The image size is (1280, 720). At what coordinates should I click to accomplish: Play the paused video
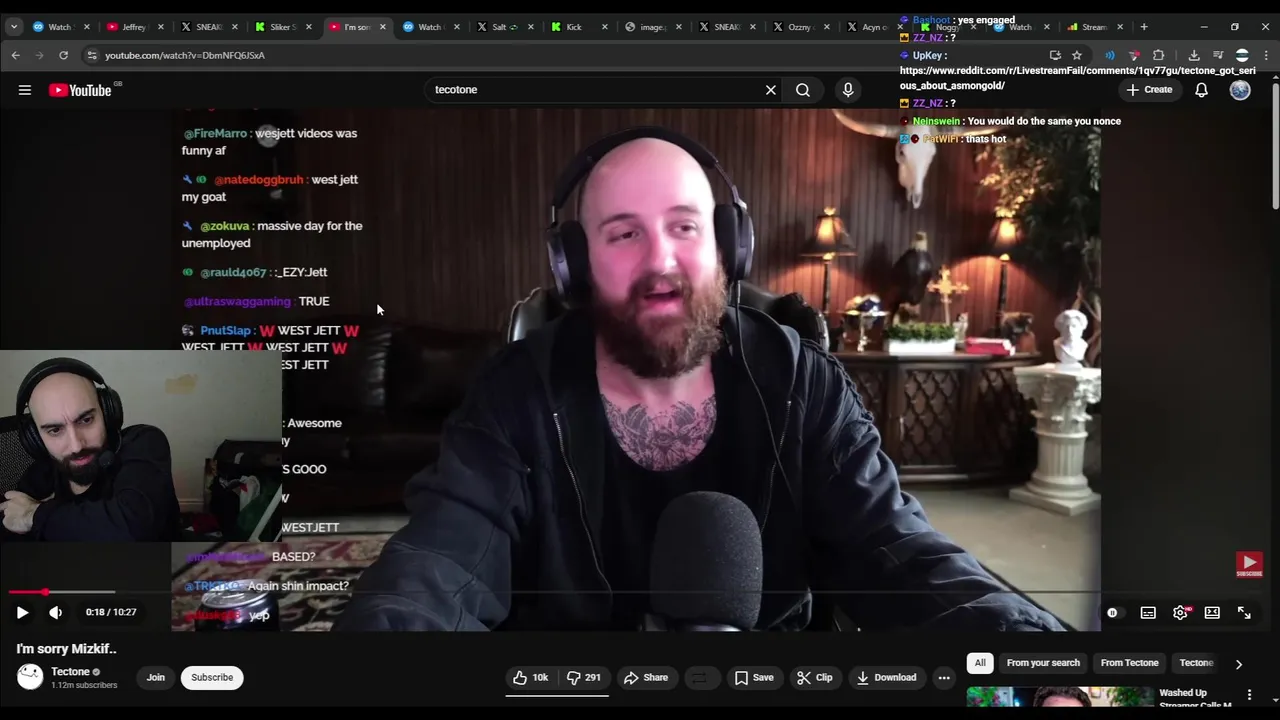coord(22,612)
